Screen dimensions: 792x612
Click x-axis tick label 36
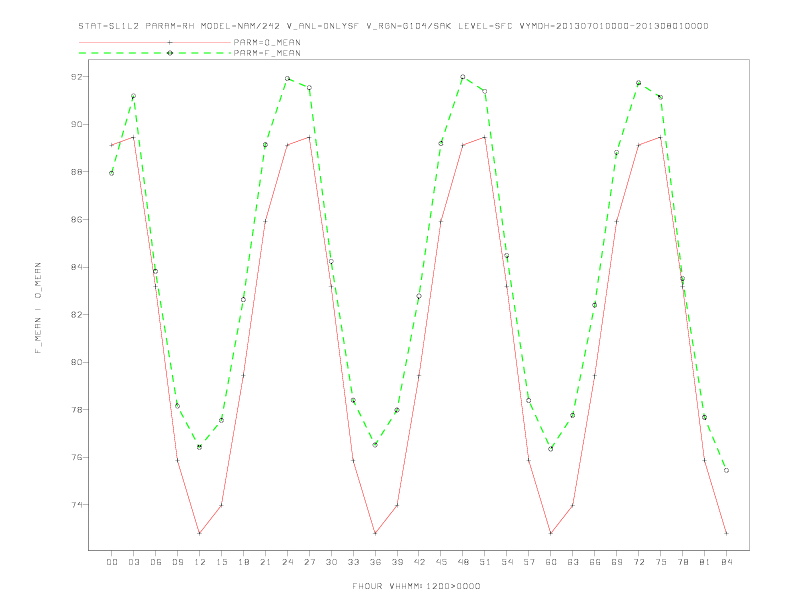375,562
